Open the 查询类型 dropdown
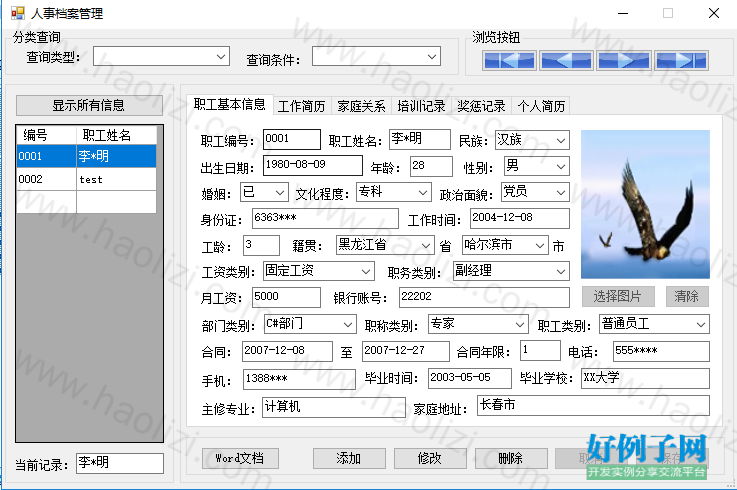Image resolution: width=737 pixels, height=490 pixels. (161, 56)
